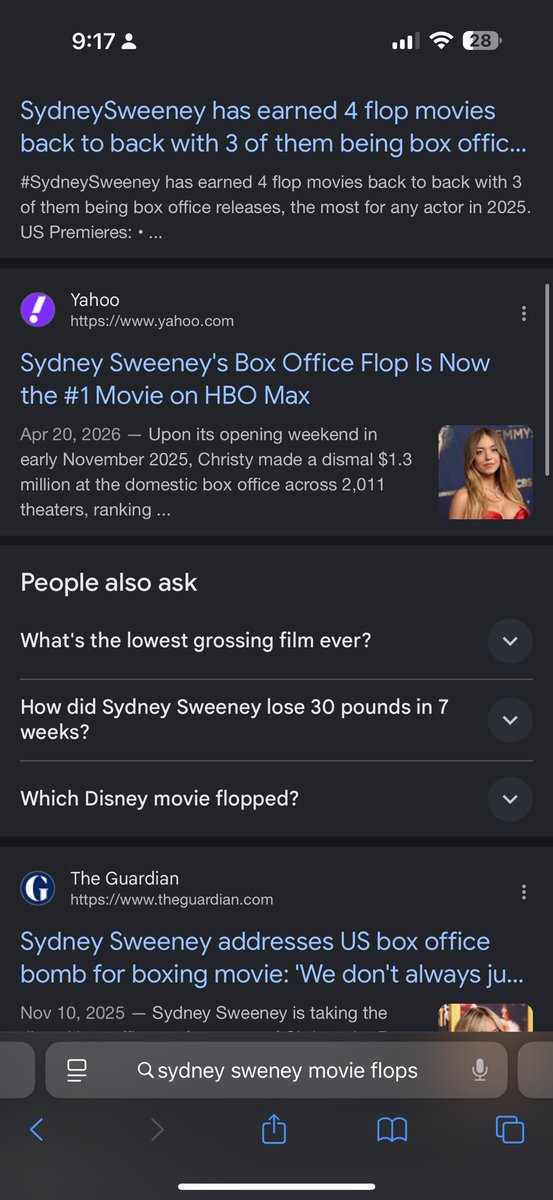Tap the forward arrow in Safari toolbar

coord(156,1130)
